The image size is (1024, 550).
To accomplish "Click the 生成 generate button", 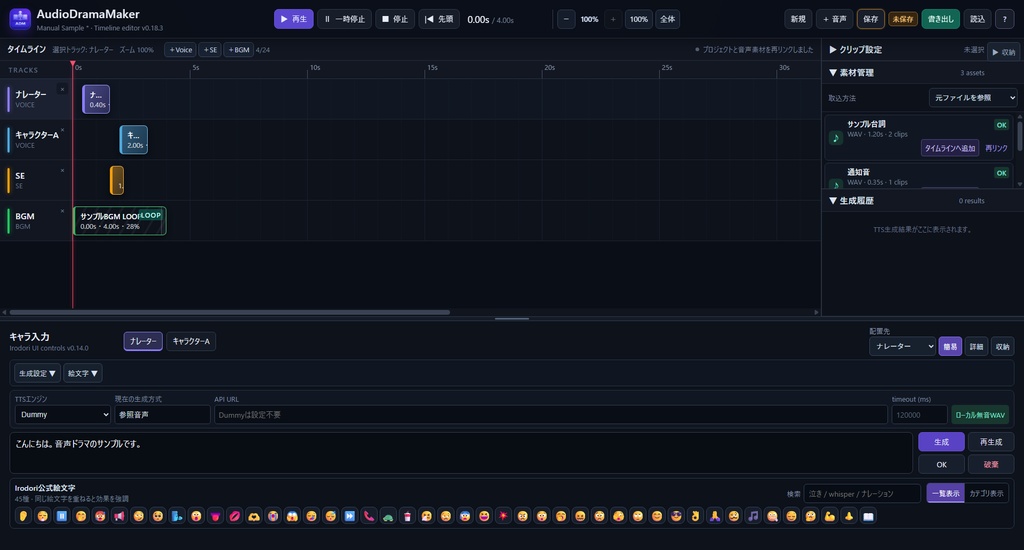I will [x=941, y=442].
